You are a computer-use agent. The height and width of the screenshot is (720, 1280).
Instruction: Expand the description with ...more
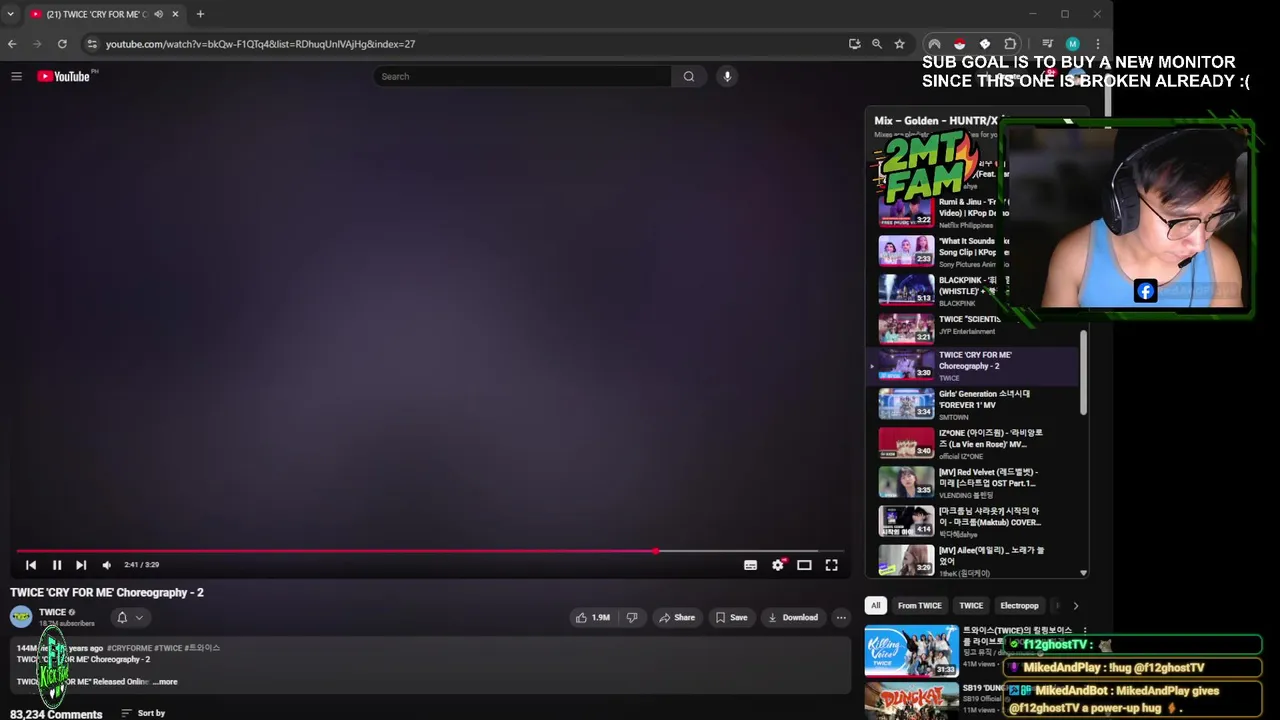pyautogui.click(x=165, y=682)
